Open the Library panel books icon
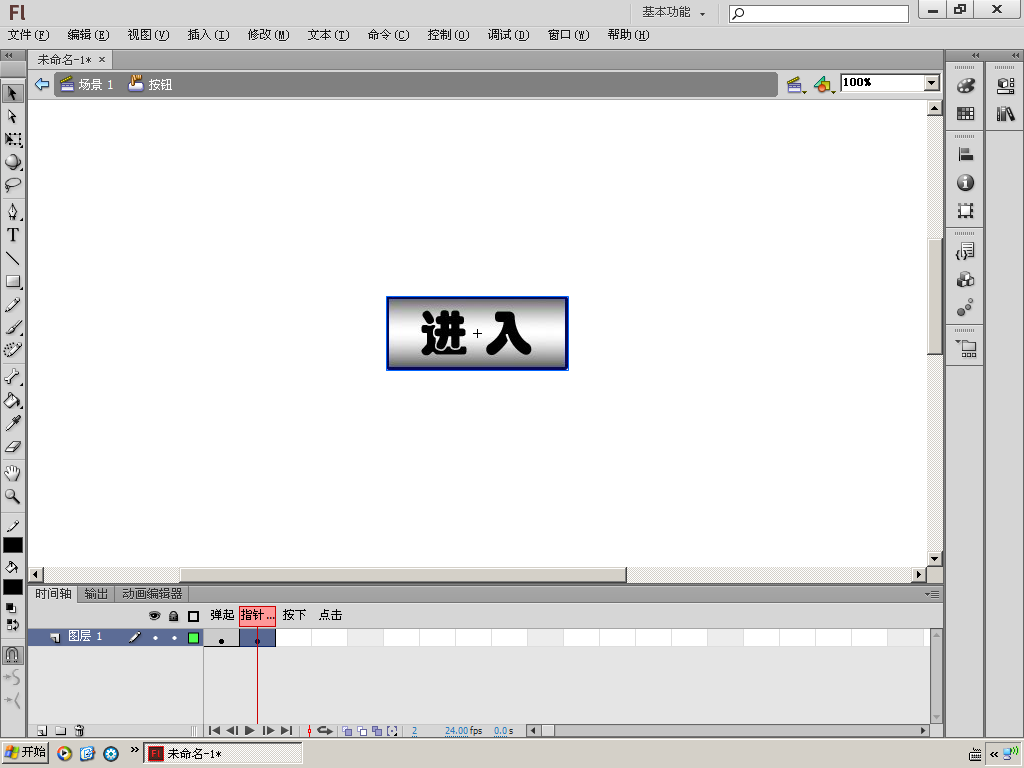The image size is (1024, 768). point(1005,114)
